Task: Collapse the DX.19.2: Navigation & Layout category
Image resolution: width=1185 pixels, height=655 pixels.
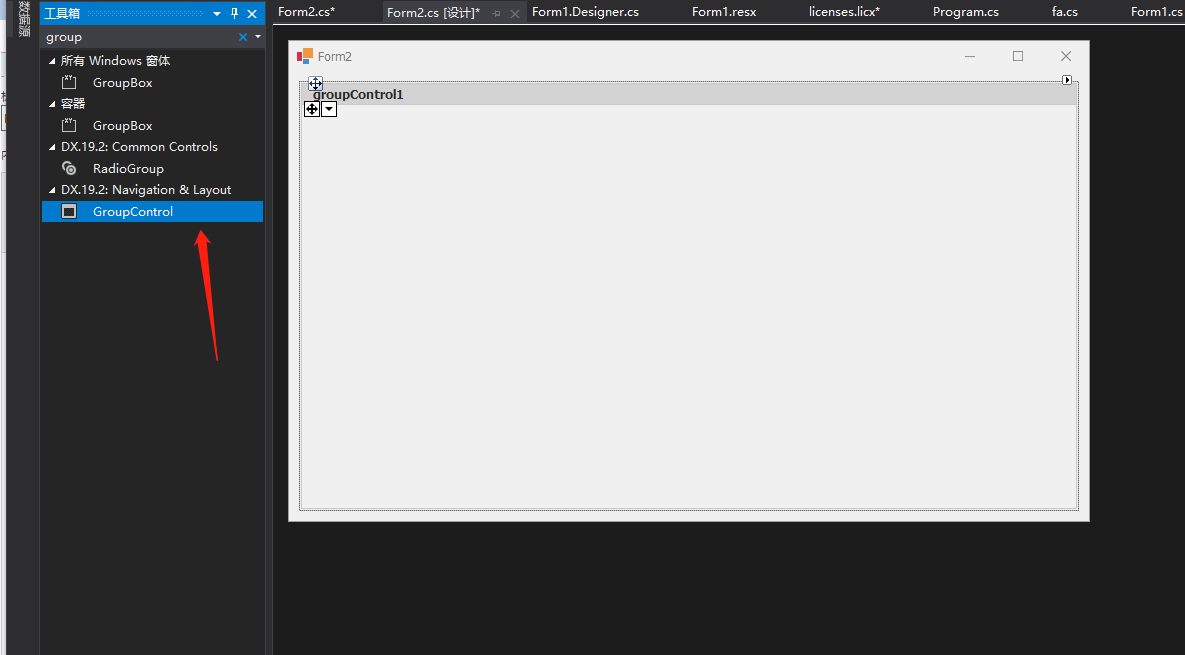Action: click(x=51, y=189)
